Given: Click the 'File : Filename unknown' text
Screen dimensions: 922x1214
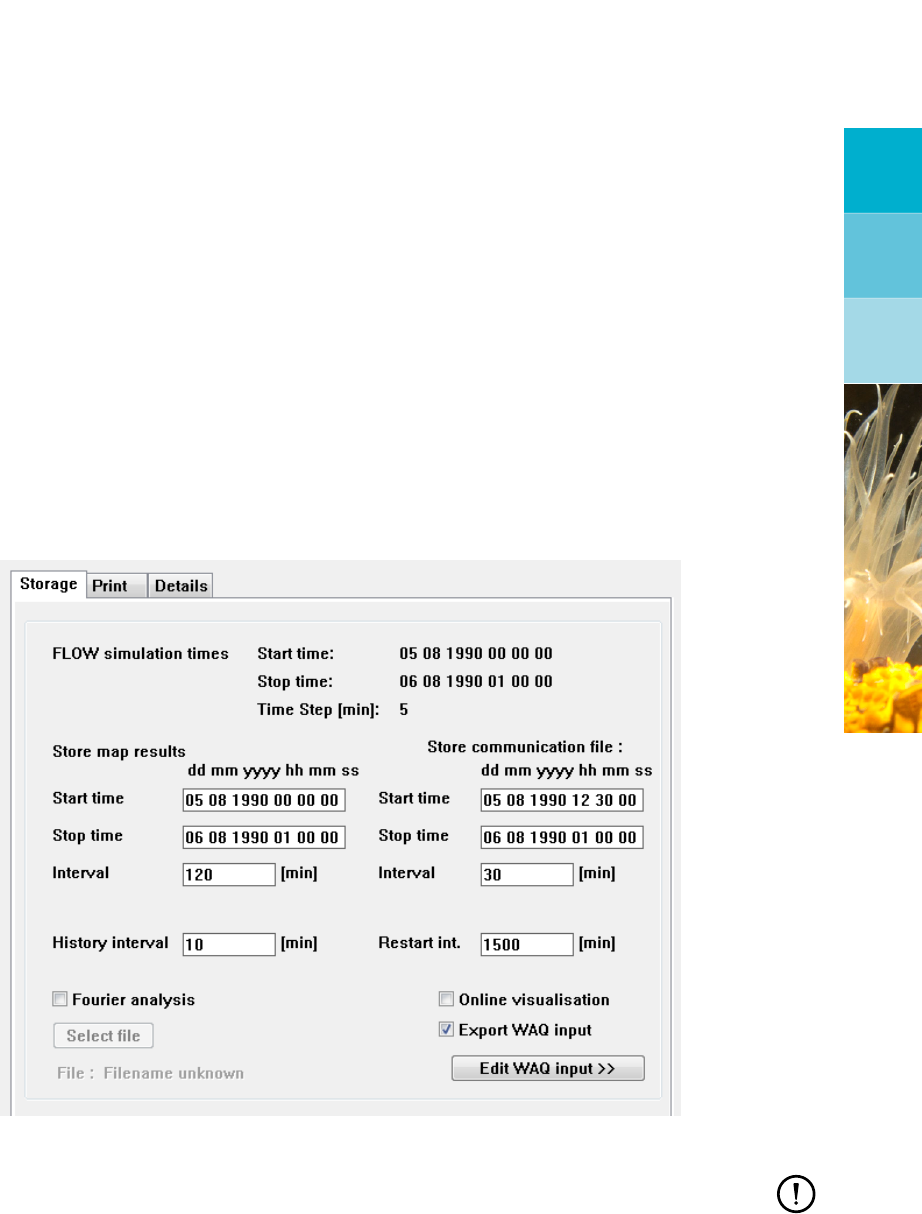Looking at the screenshot, I should click(x=150, y=1073).
